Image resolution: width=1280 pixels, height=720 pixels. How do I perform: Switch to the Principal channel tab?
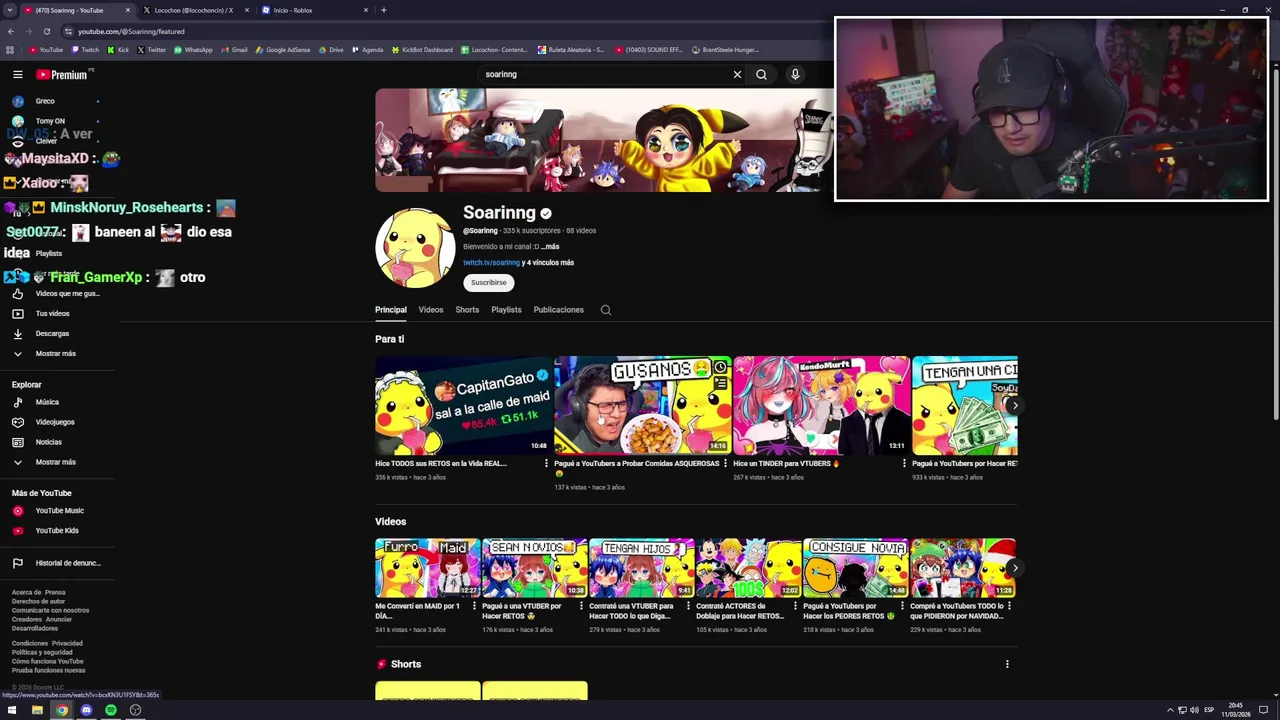(x=391, y=310)
